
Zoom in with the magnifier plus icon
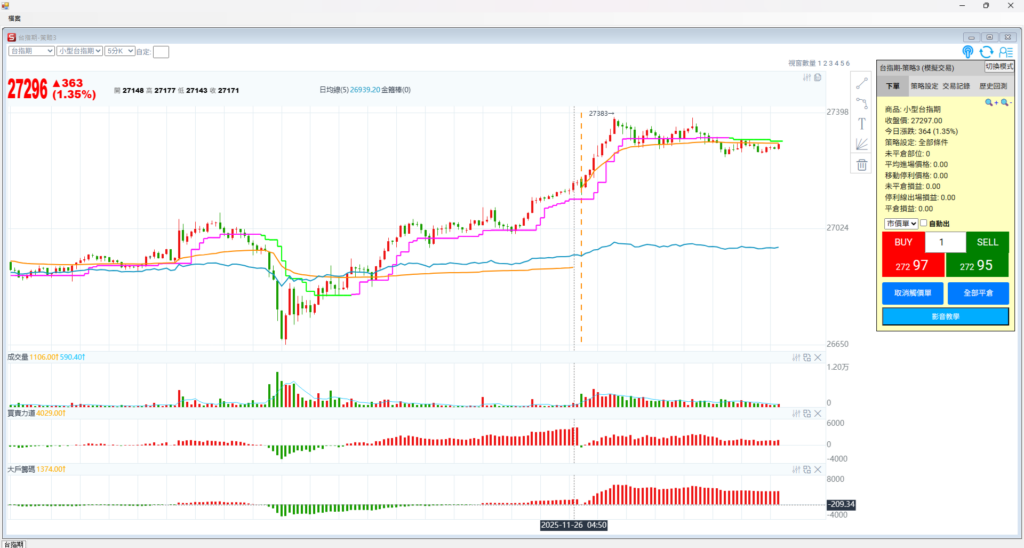click(990, 102)
